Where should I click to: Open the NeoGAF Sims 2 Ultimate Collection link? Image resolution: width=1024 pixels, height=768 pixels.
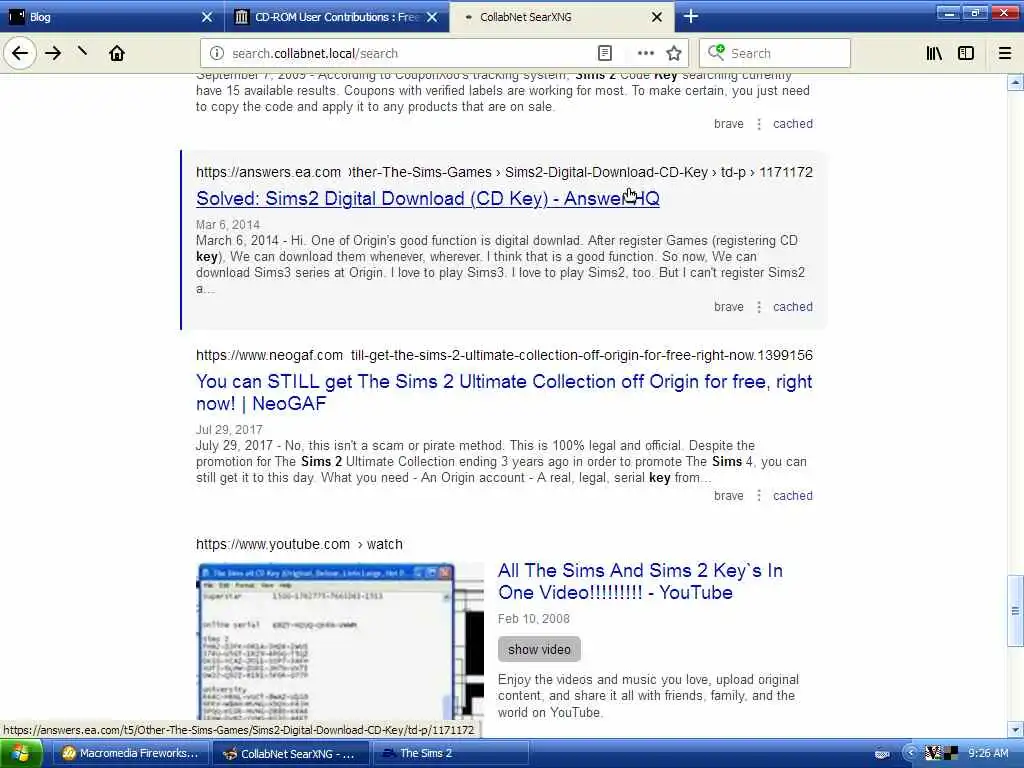click(x=504, y=392)
